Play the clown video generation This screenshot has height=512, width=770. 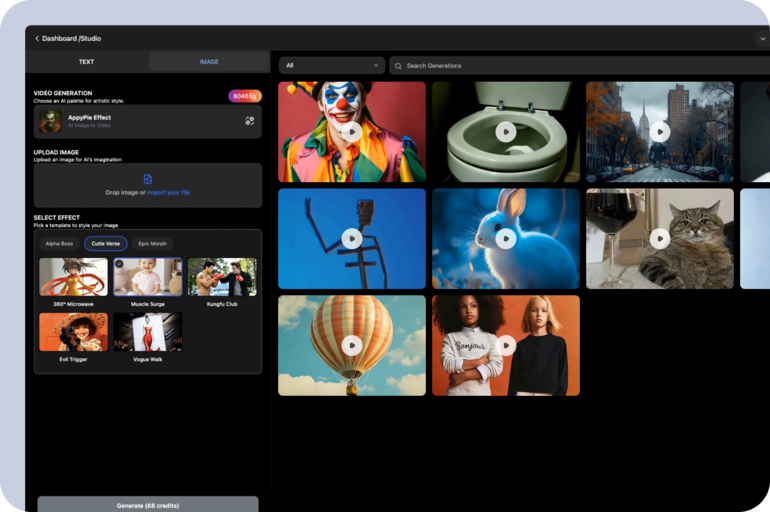351,131
